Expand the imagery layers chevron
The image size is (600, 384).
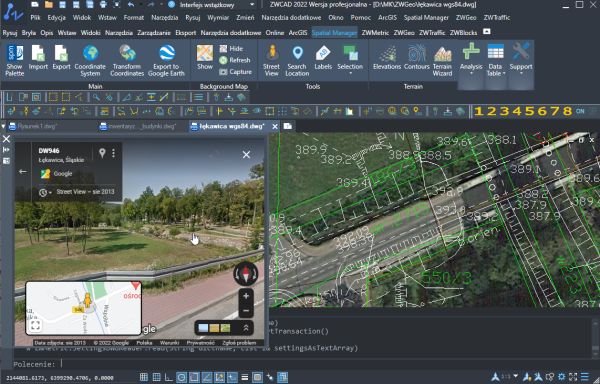point(246,328)
